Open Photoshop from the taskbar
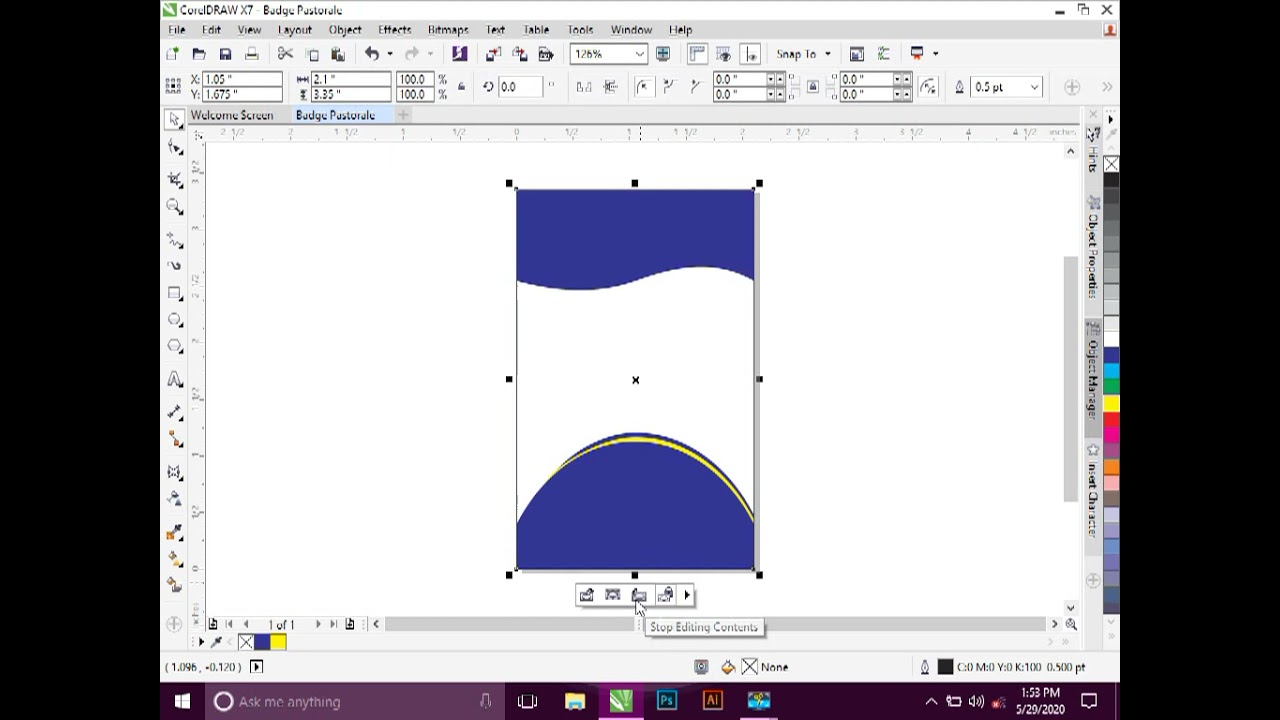Viewport: 1280px width, 720px height. pos(666,702)
